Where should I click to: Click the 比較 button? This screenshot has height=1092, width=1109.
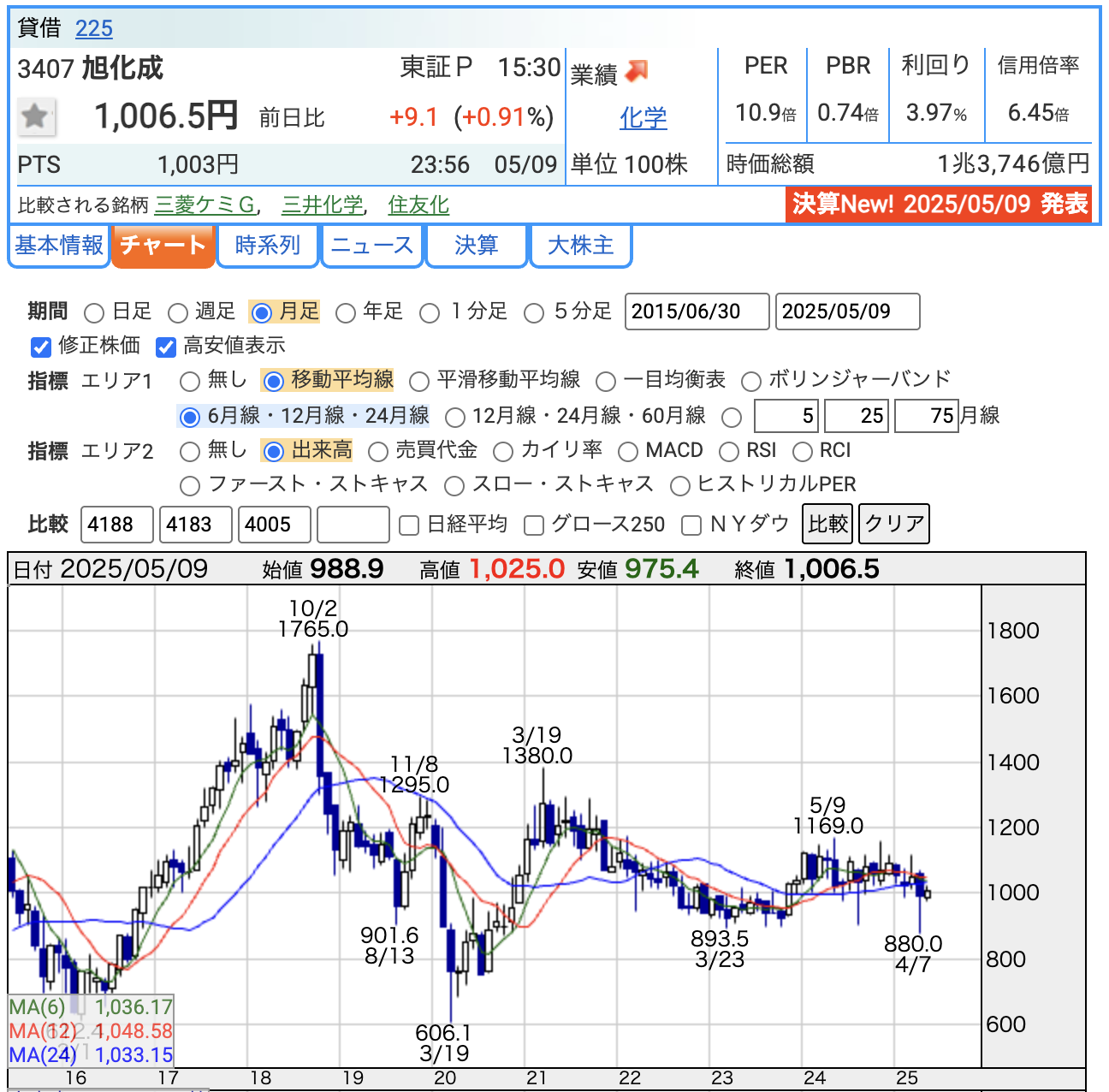(827, 524)
